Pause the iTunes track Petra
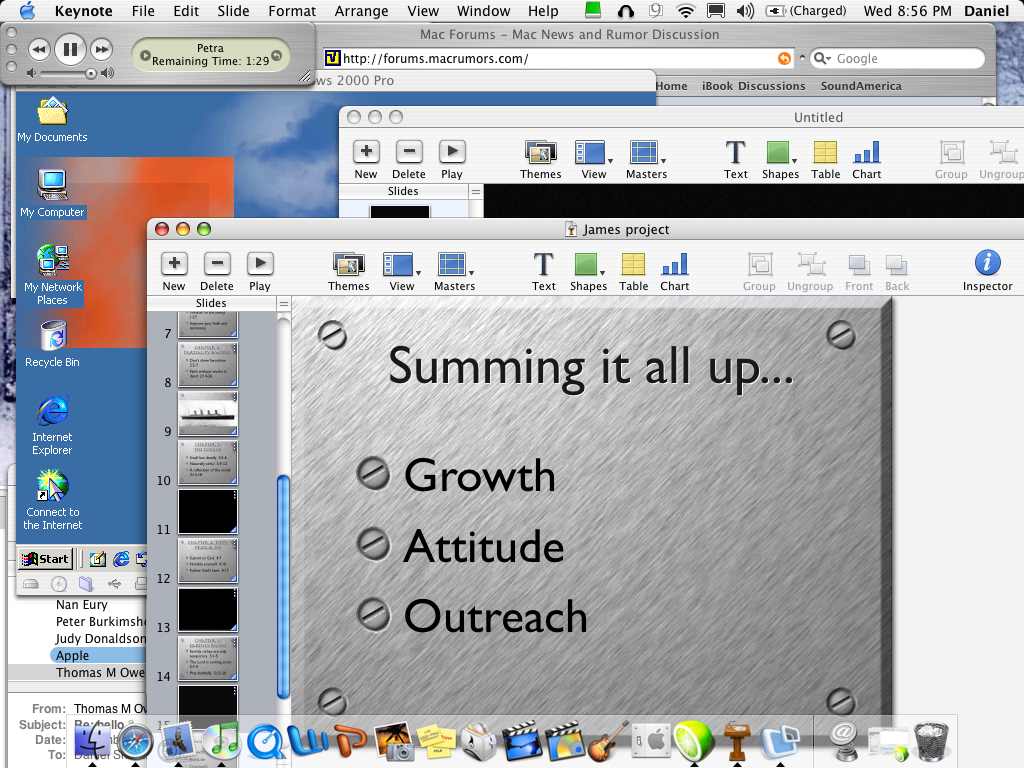This screenshot has height=768, width=1024. [71, 50]
